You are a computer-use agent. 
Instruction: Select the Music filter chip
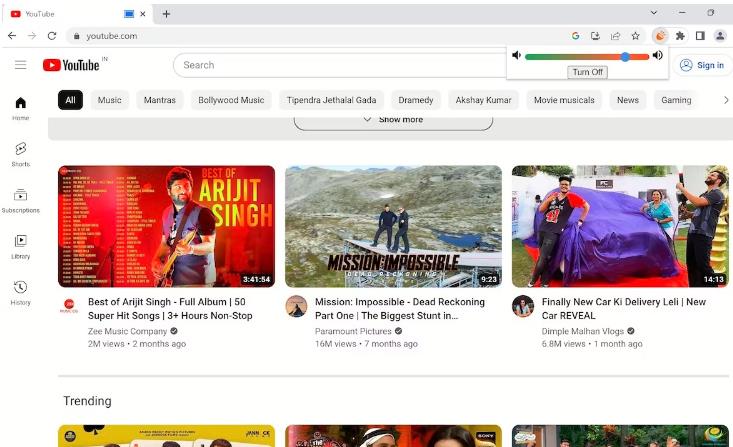click(x=109, y=100)
